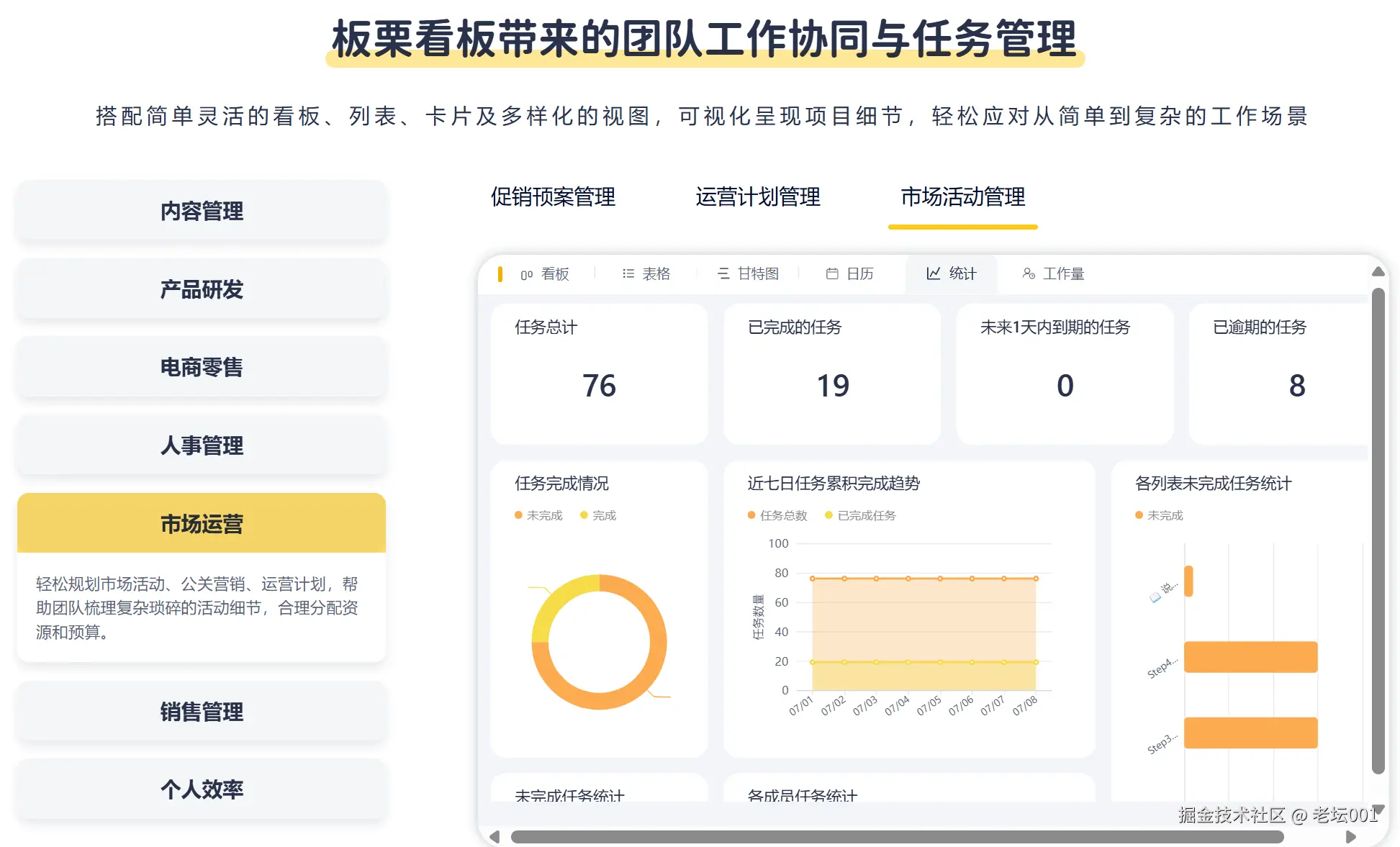Screen dimensions: 1400x847
Task: Click the donut chart in 任务完成情况
Action: (600, 643)
